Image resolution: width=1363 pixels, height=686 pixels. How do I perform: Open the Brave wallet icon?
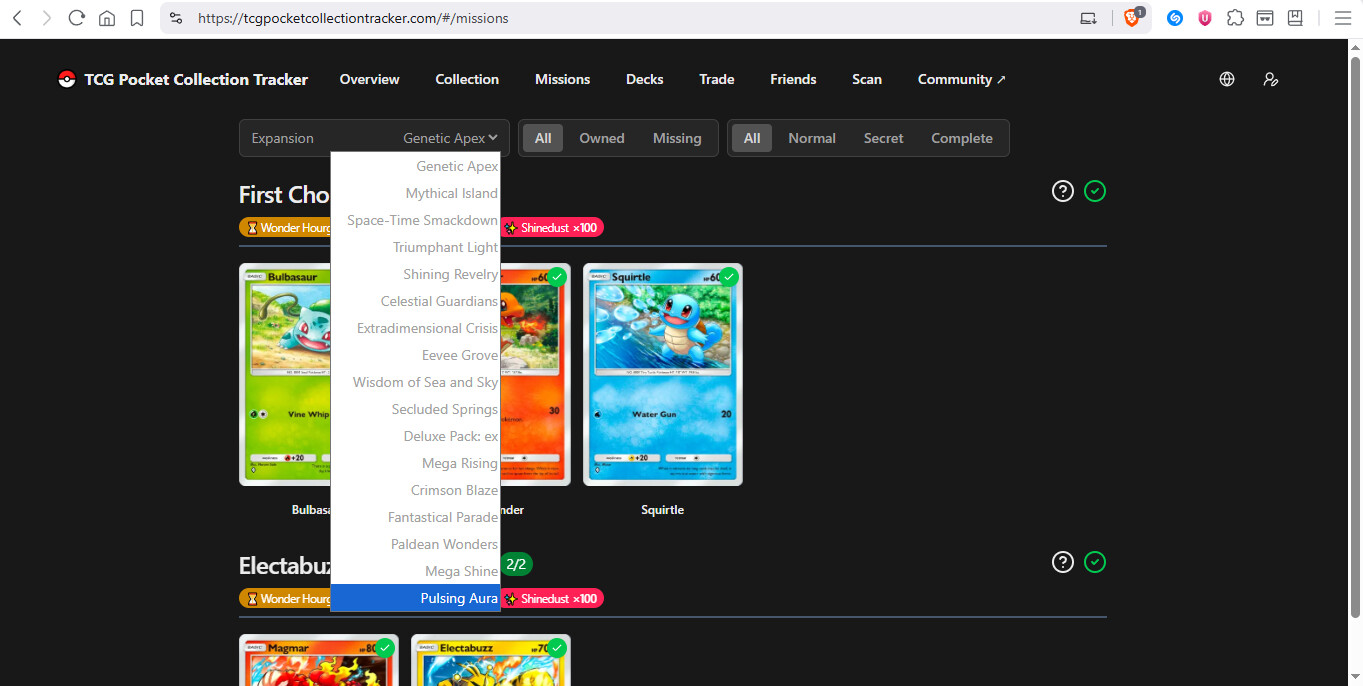click(1265, 18)
